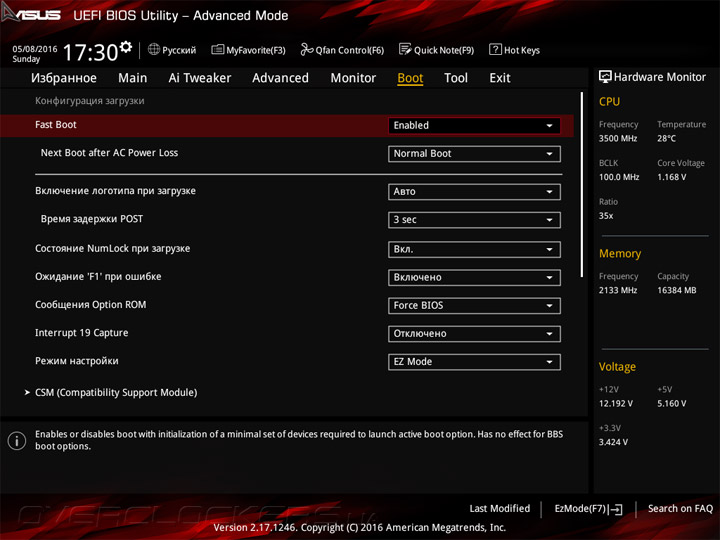
Task: Click the info icon beside the help text
Action: point(17,441)
